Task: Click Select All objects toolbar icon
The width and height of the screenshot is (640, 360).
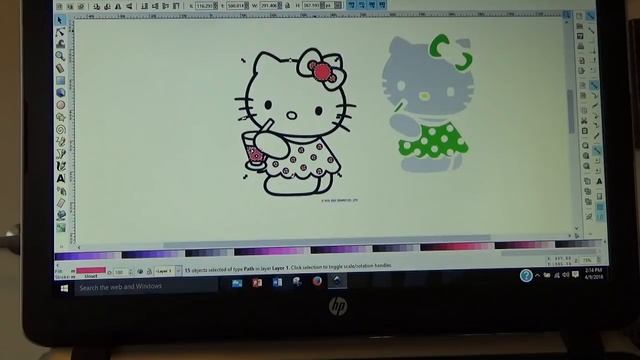Action: point(60,7)
